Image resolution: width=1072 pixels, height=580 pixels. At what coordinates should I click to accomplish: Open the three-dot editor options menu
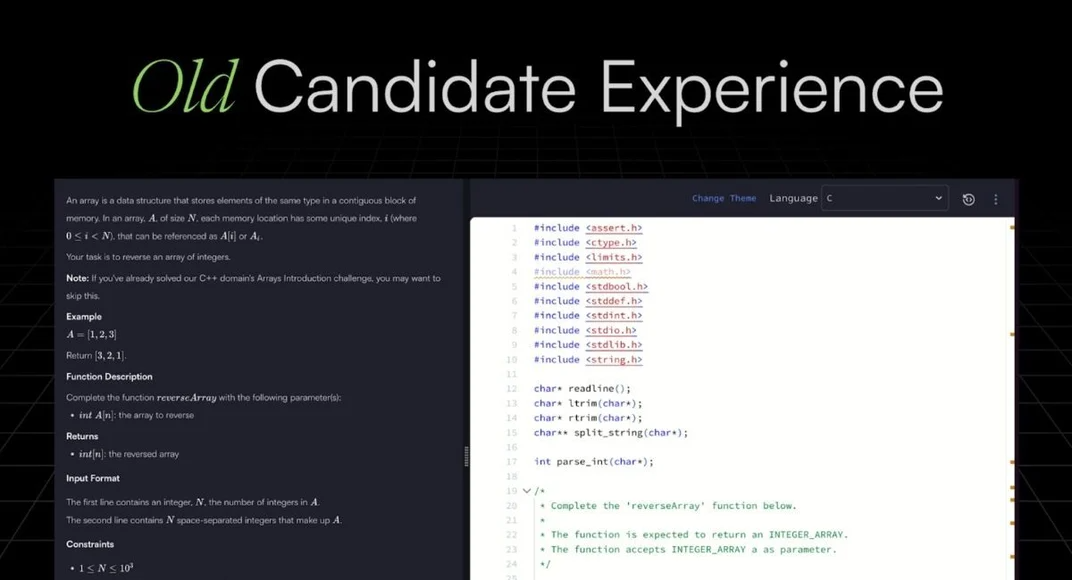(995, 199)
